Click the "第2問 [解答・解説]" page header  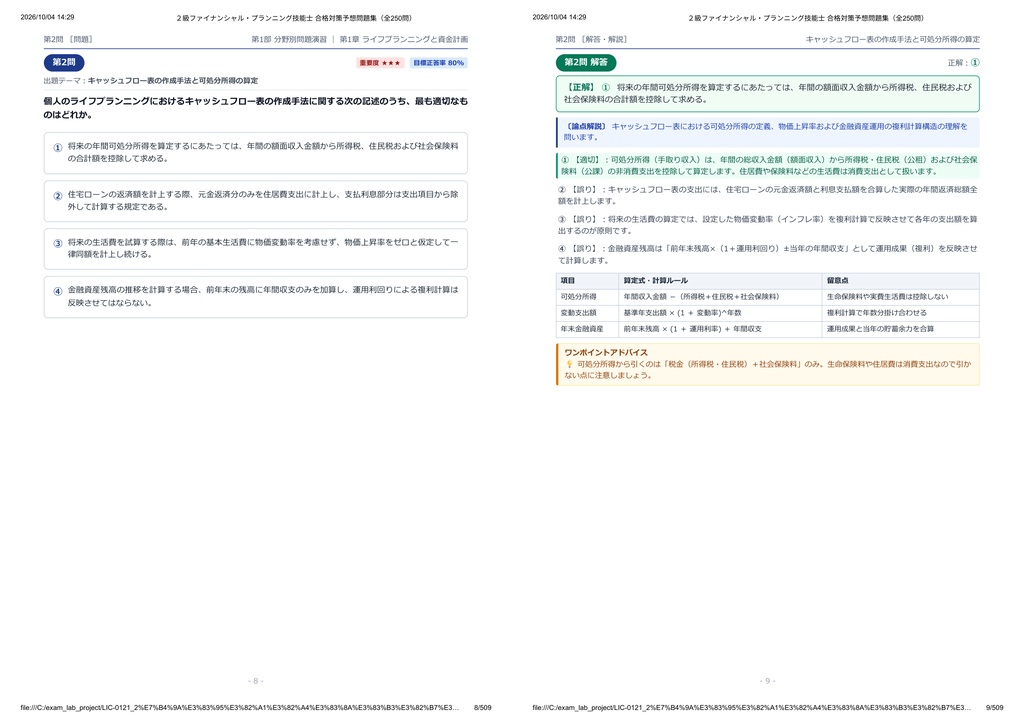pyautogui.click(x=592, y=39)
